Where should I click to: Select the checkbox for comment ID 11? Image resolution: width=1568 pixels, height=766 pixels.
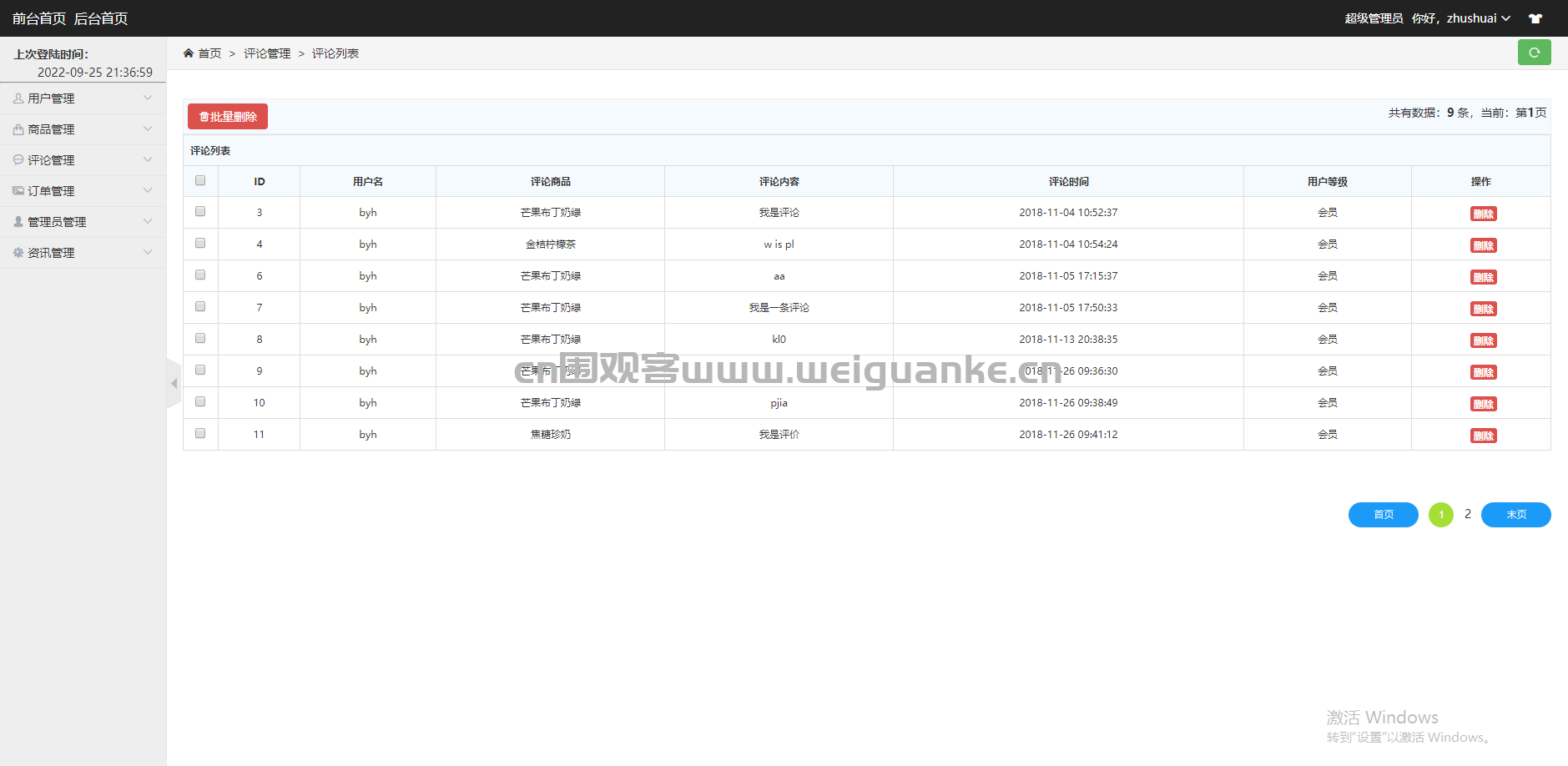tap(200, 434)
